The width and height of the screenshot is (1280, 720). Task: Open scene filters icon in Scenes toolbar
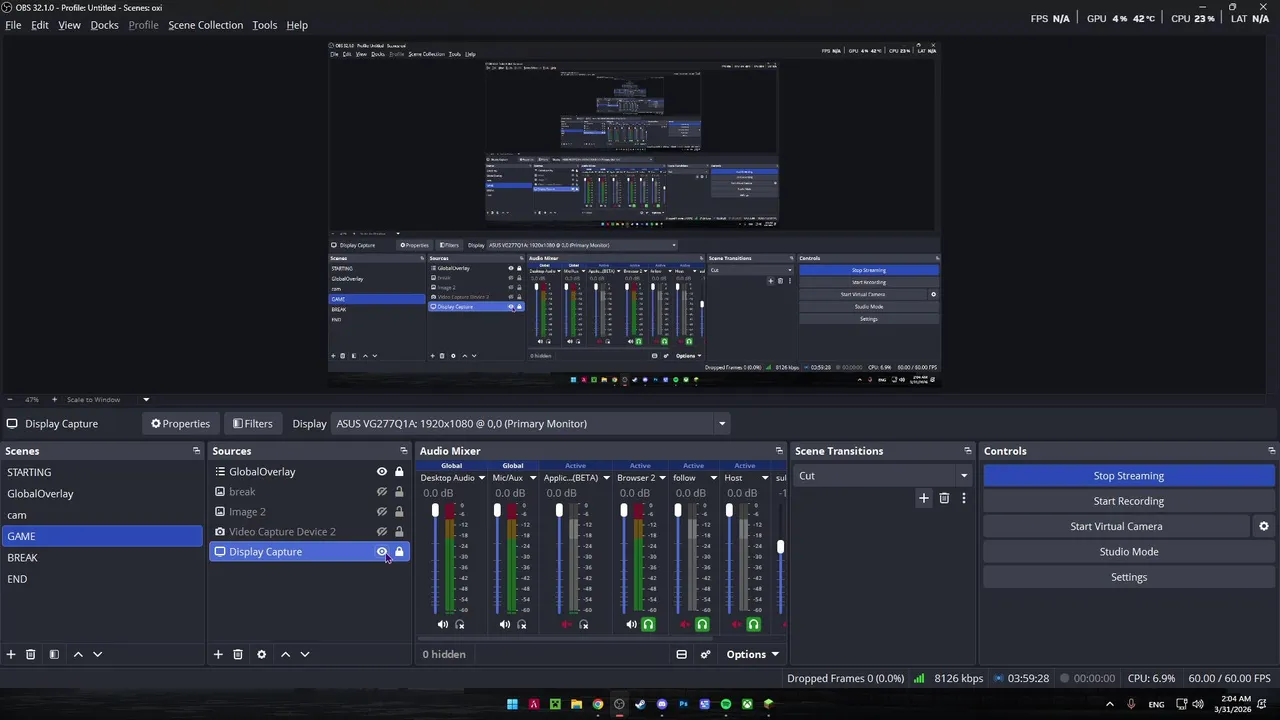tap(54, 654)
